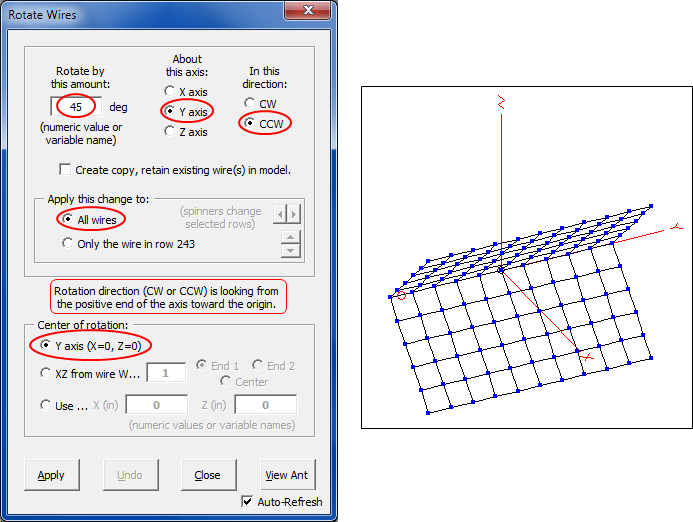Viewport: 693px width, 522px height.
Task: Click the Apply button
Action: tap(51, 475)
